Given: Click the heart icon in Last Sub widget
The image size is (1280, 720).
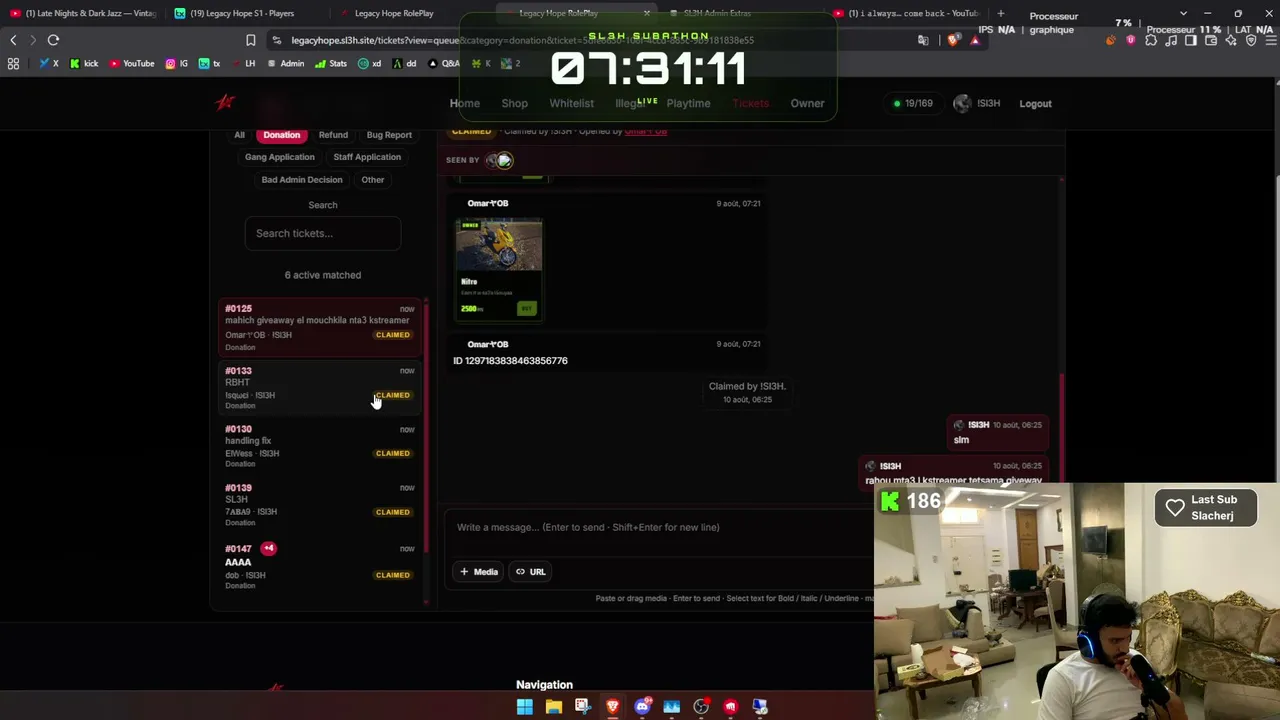Looking at the screenshot, I should tap(1175, 507).
